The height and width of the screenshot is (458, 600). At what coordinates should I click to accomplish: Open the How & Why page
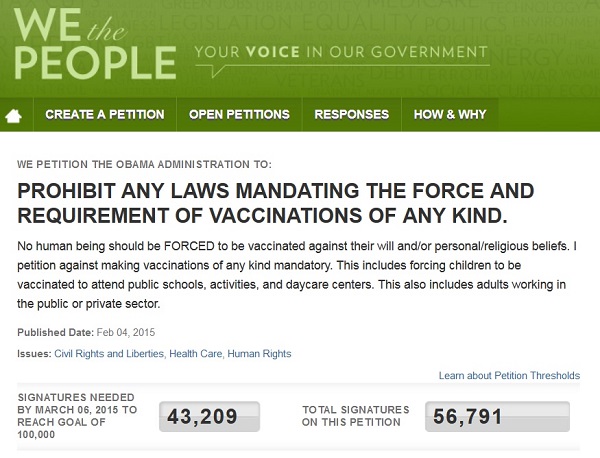(450, 114)
